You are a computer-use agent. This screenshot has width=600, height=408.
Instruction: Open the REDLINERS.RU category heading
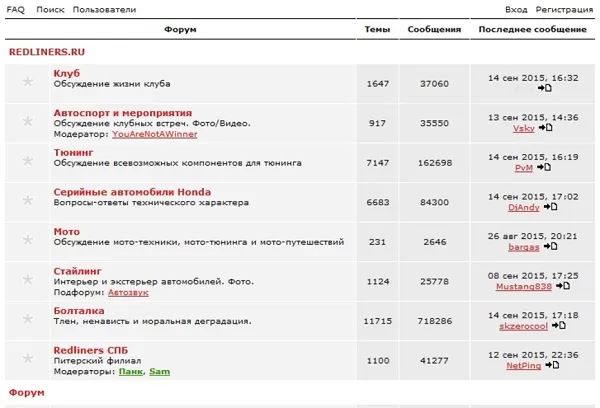tap(46, 50)
